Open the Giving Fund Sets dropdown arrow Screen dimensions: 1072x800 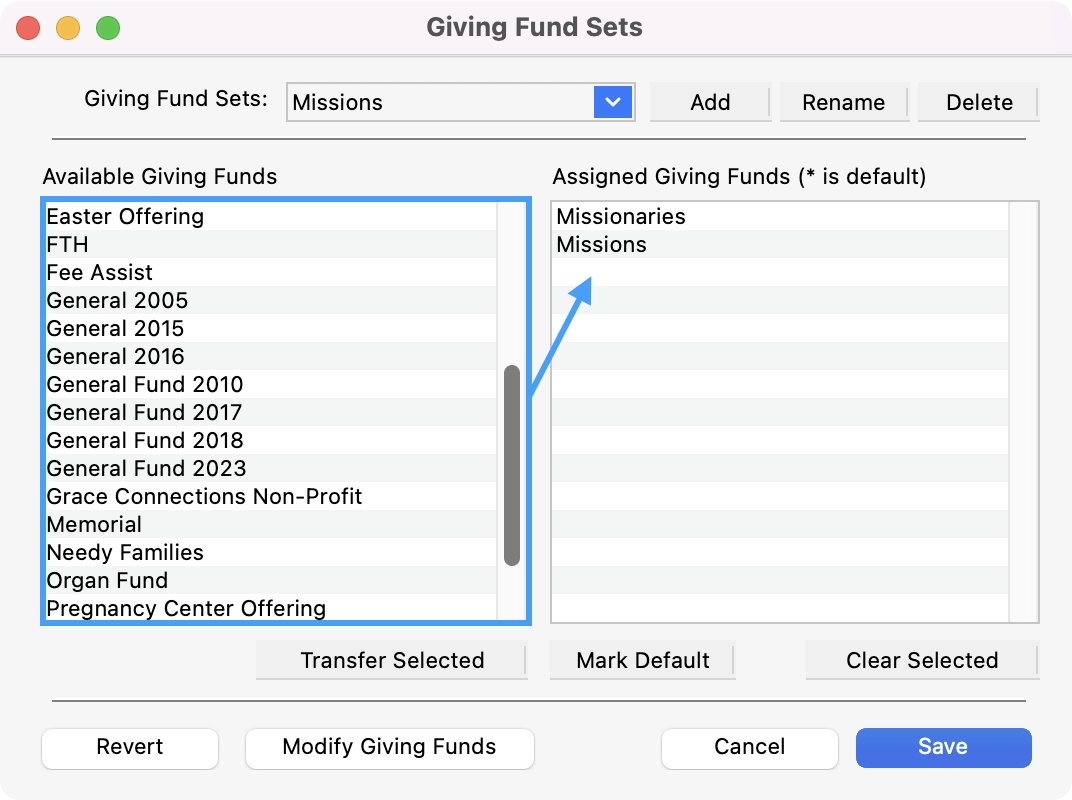[613, 102]
